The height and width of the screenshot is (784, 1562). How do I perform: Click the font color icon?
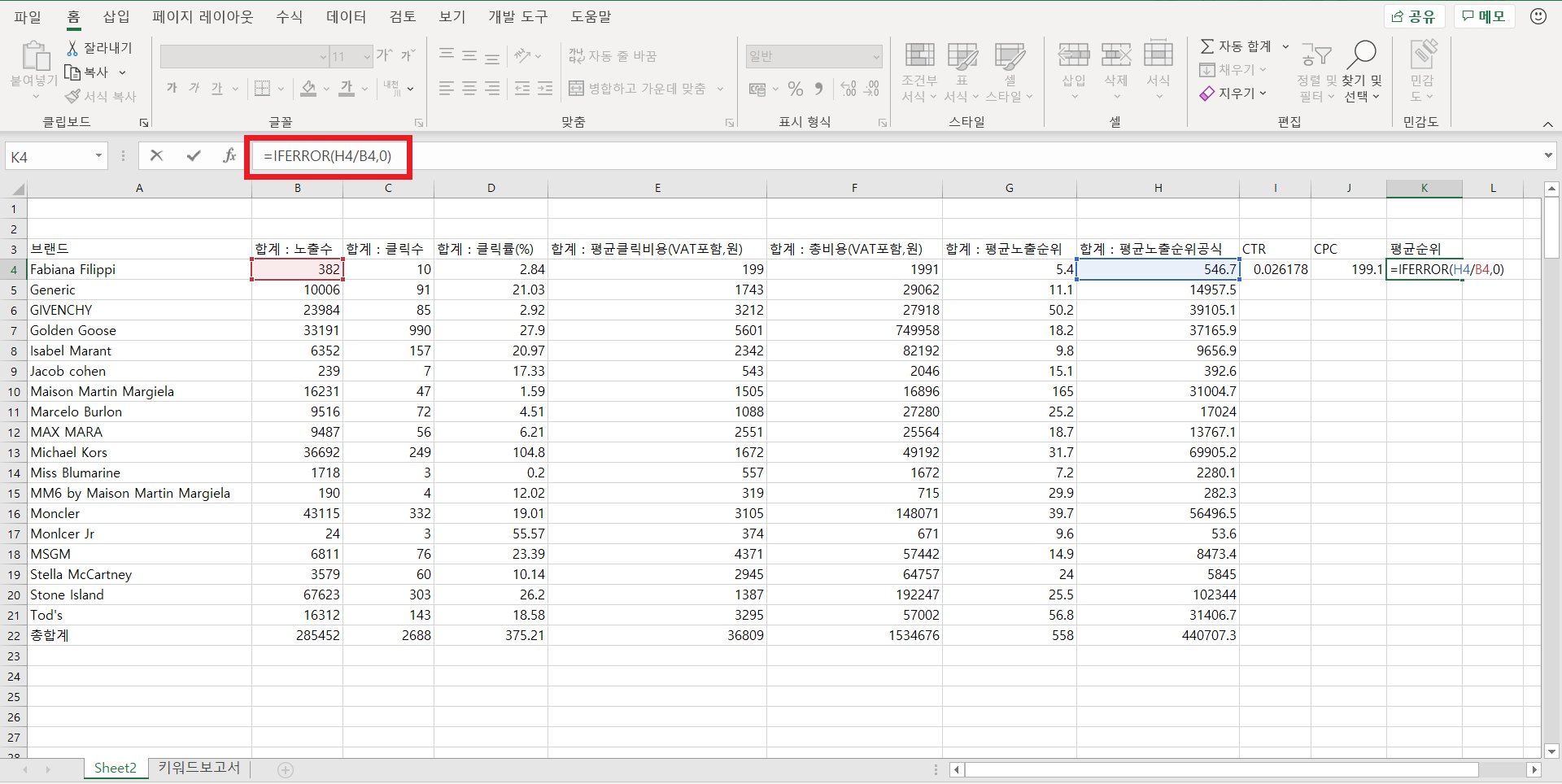(x=347, y=88)
